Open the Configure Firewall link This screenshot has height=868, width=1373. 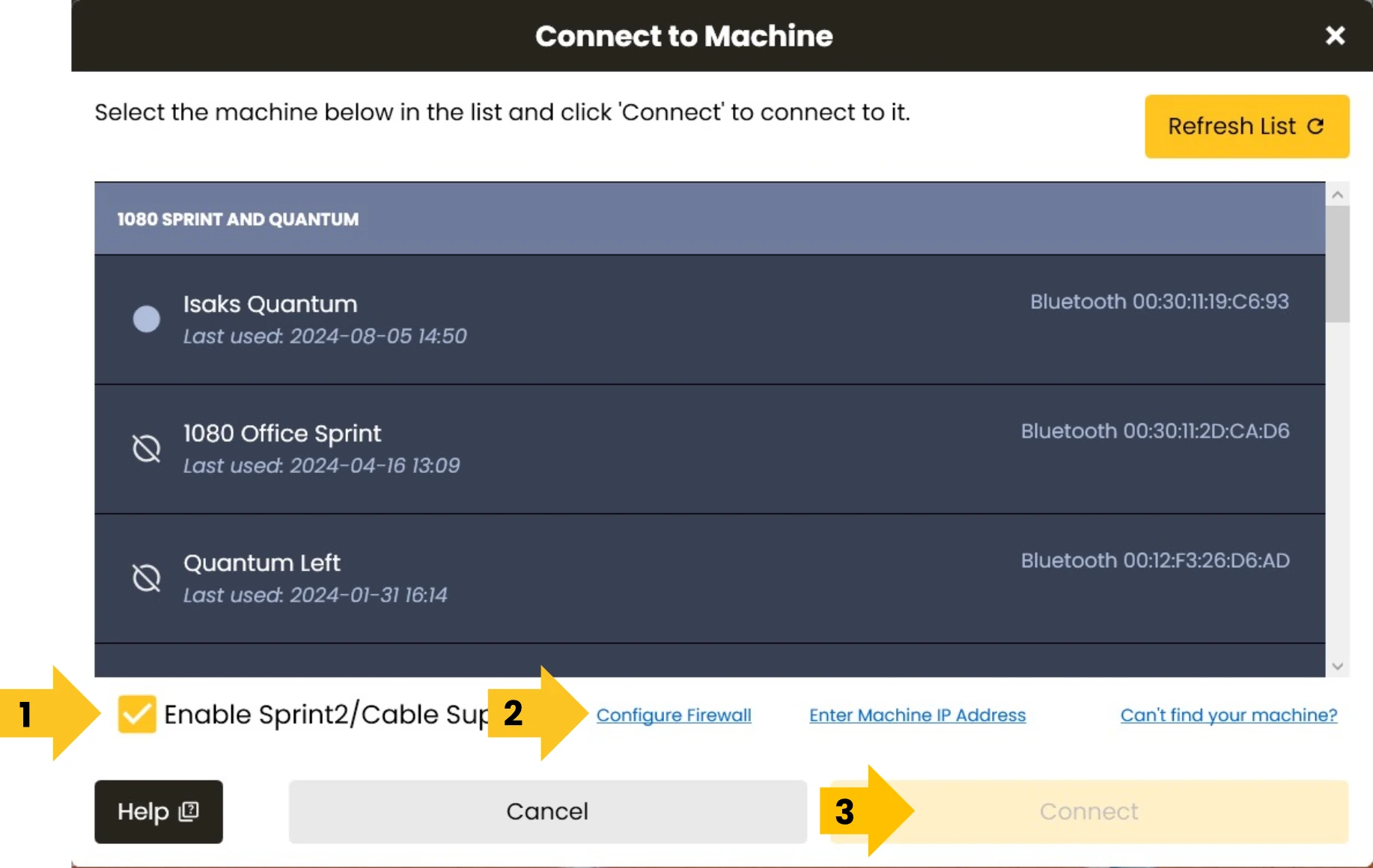click(674, 715)
